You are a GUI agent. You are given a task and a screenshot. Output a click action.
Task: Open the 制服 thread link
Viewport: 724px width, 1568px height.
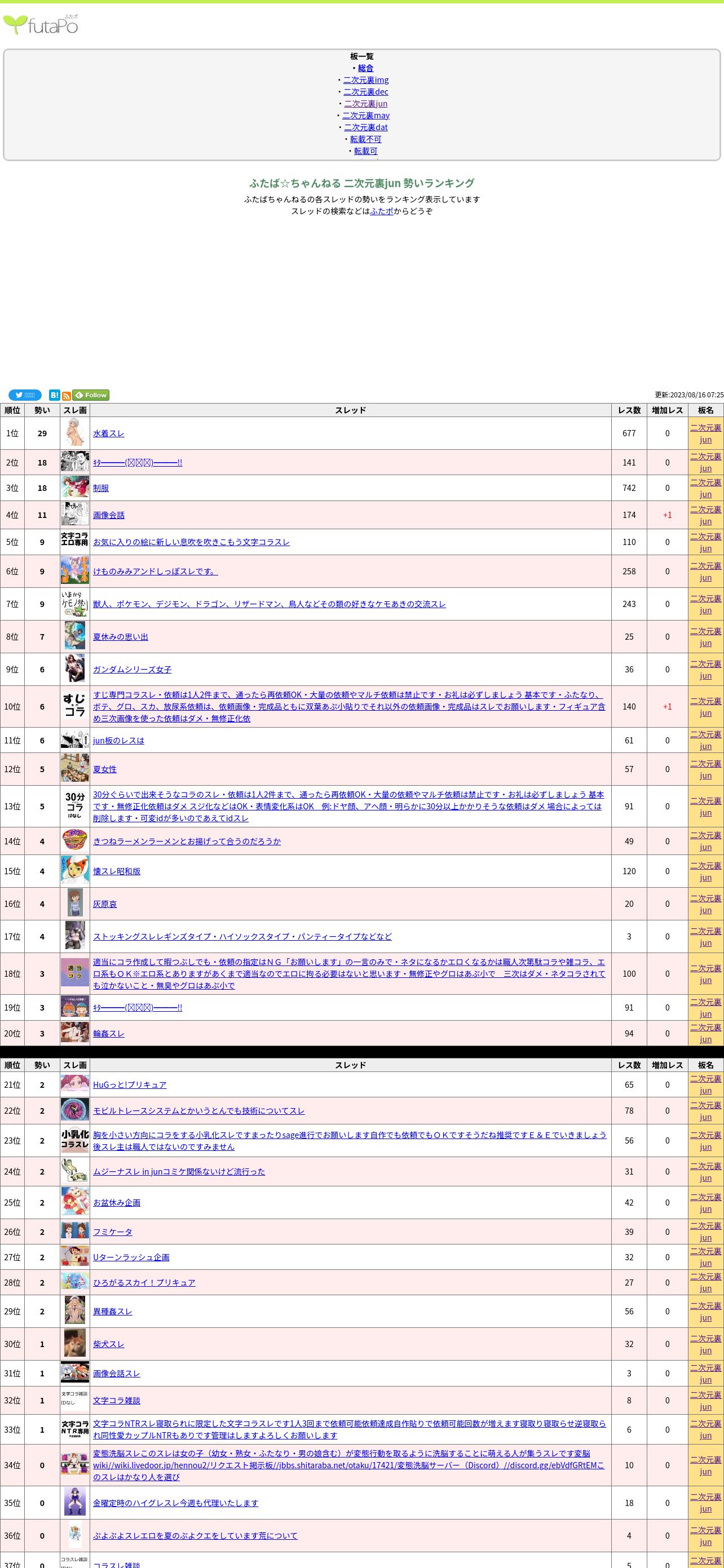[x=100, y=488]
